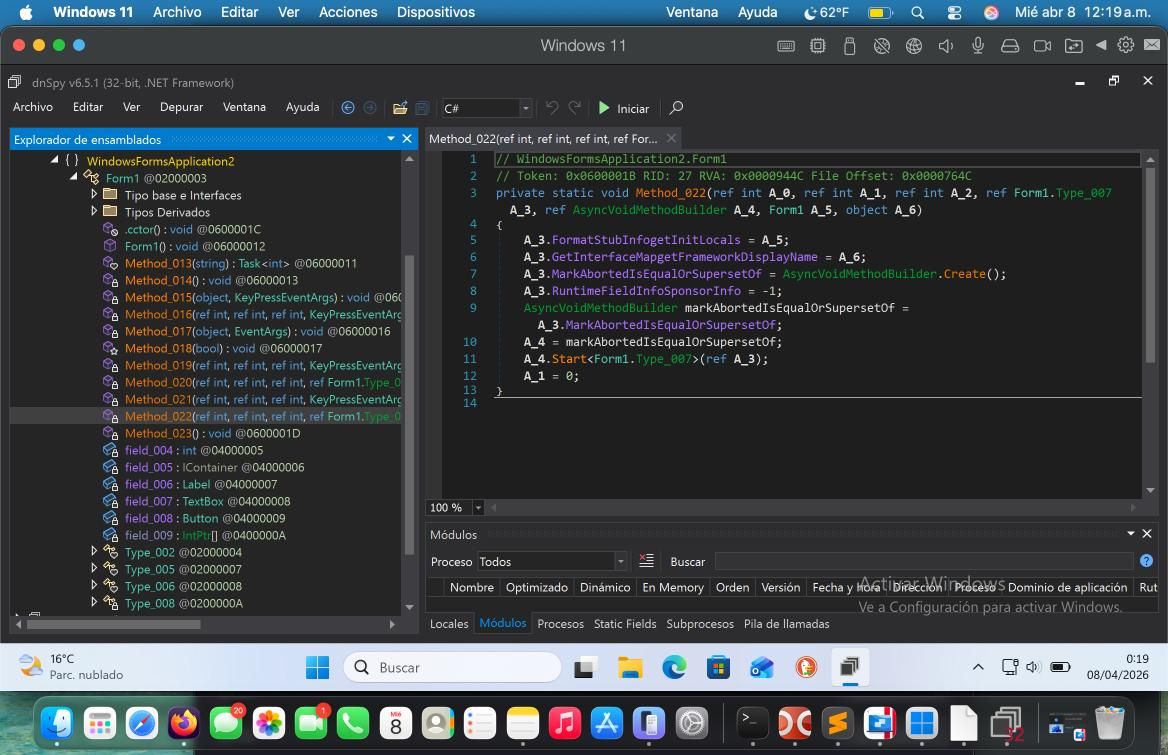Switch to the Locales tab

pos(448,623)
